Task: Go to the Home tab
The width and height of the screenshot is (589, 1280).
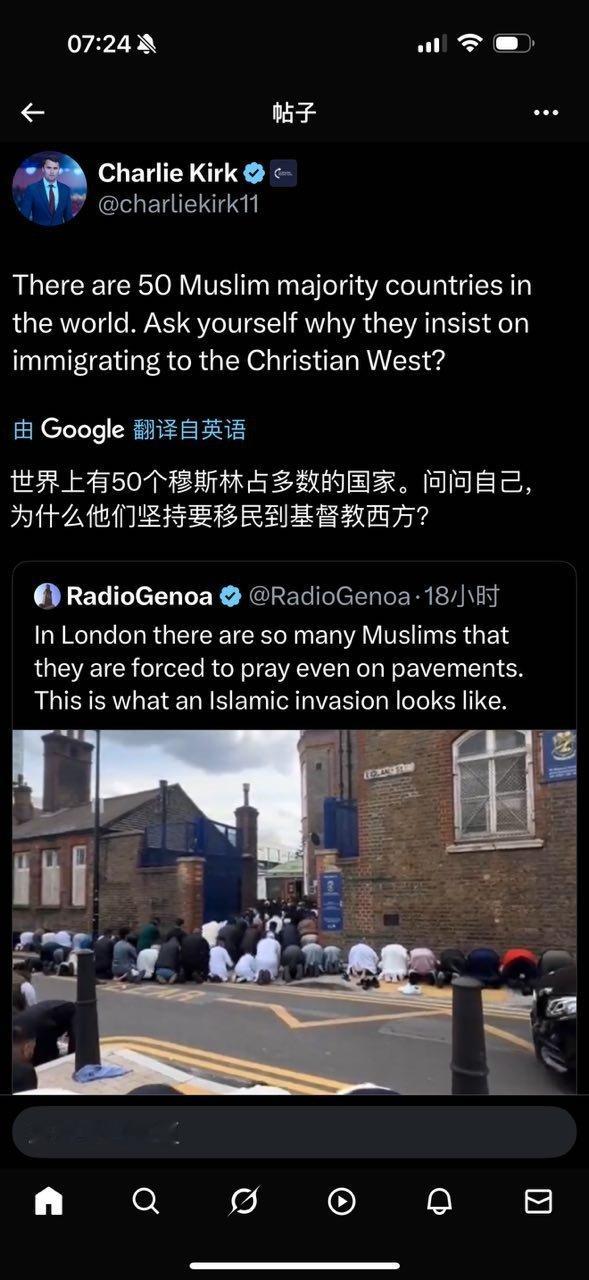Action: 49,1200
